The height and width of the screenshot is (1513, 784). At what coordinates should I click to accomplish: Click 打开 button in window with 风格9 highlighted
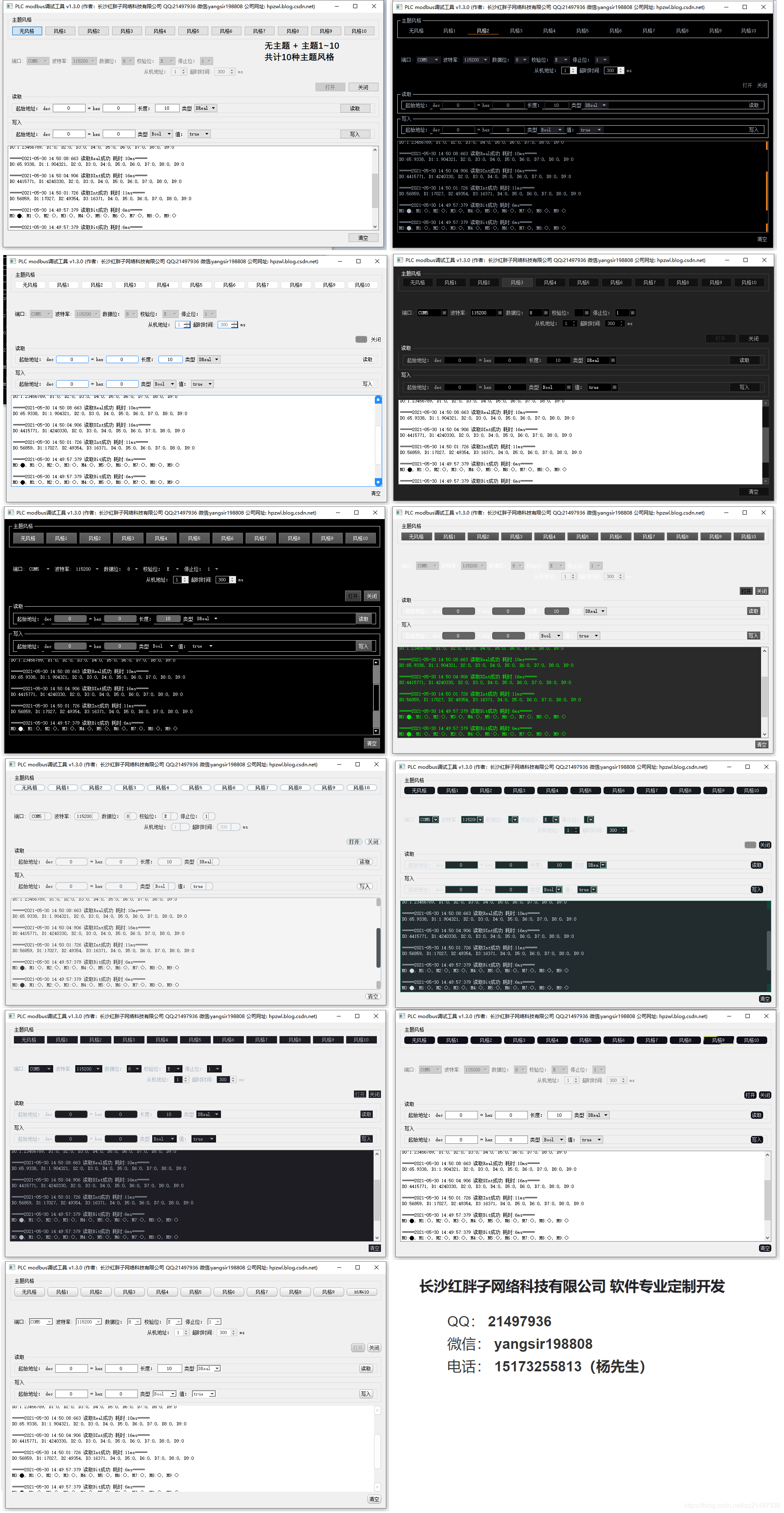pos(750,1095)
